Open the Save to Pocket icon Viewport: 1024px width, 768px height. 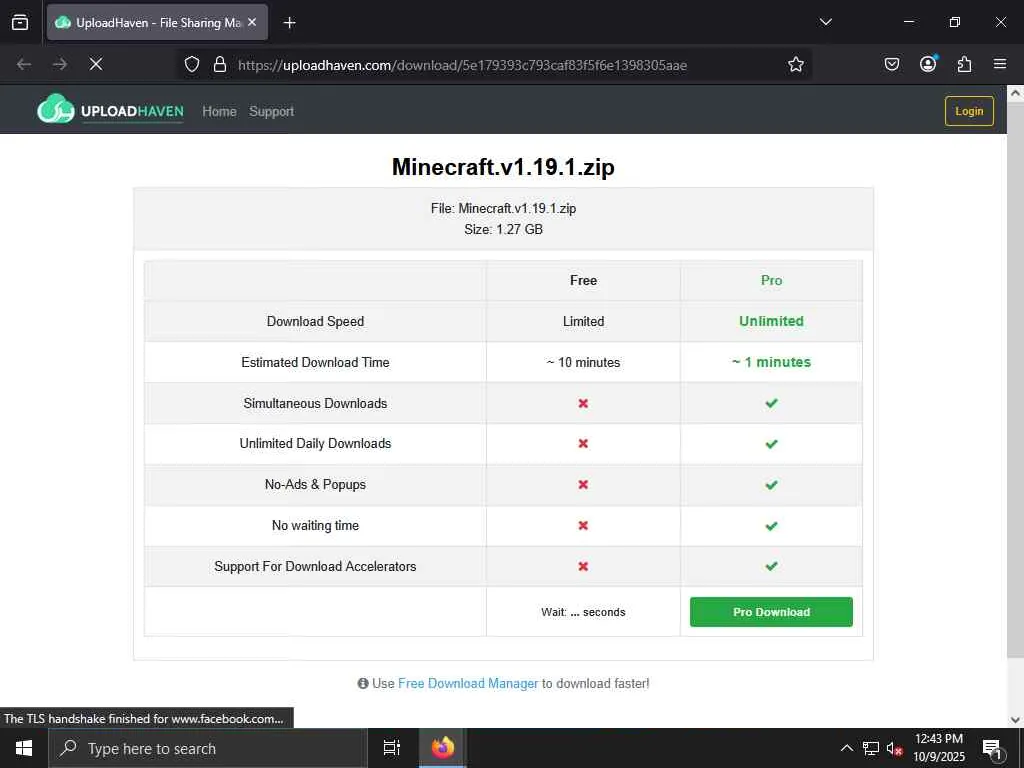coord(891,64)
